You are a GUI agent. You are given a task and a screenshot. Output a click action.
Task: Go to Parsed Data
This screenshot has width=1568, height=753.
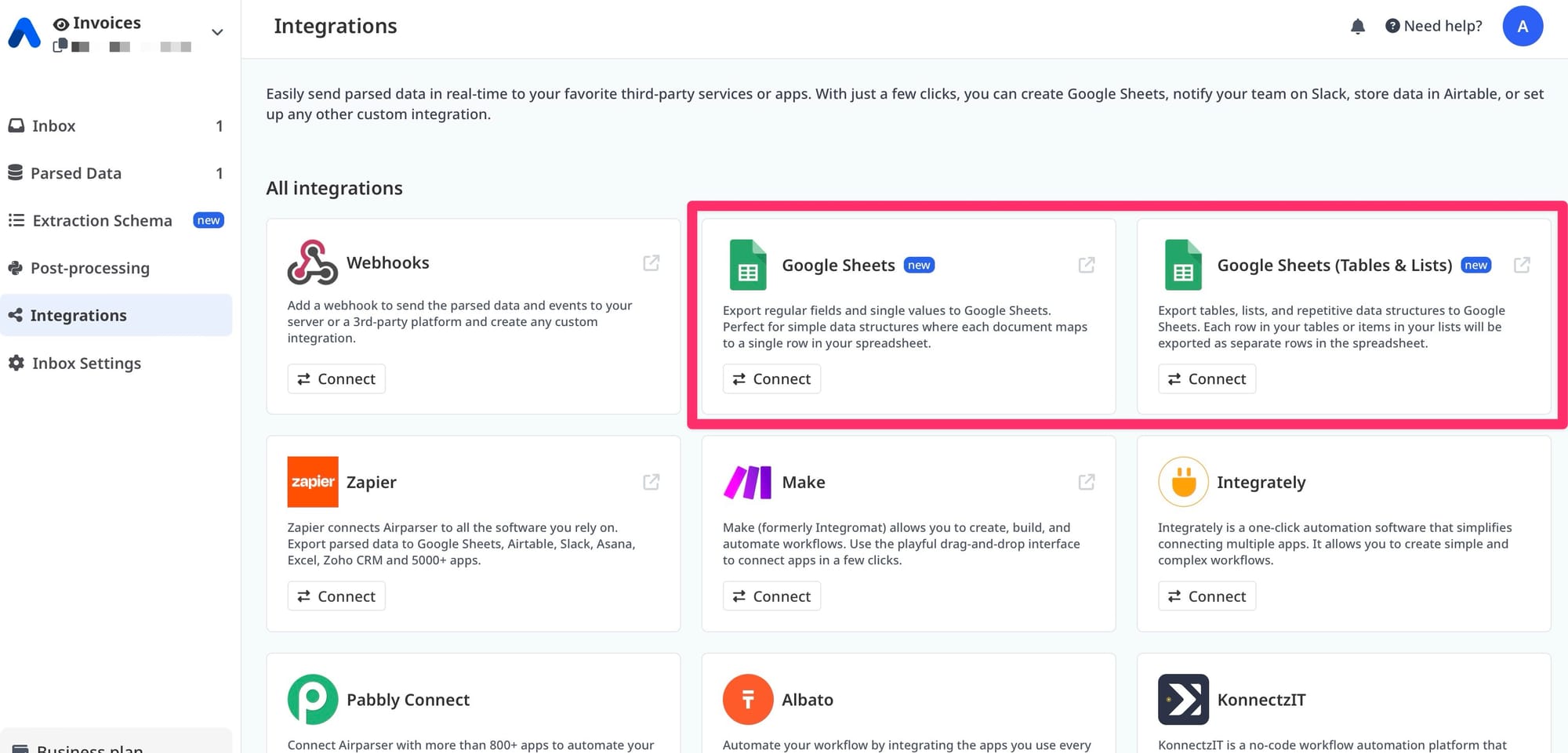pos(75,173)
